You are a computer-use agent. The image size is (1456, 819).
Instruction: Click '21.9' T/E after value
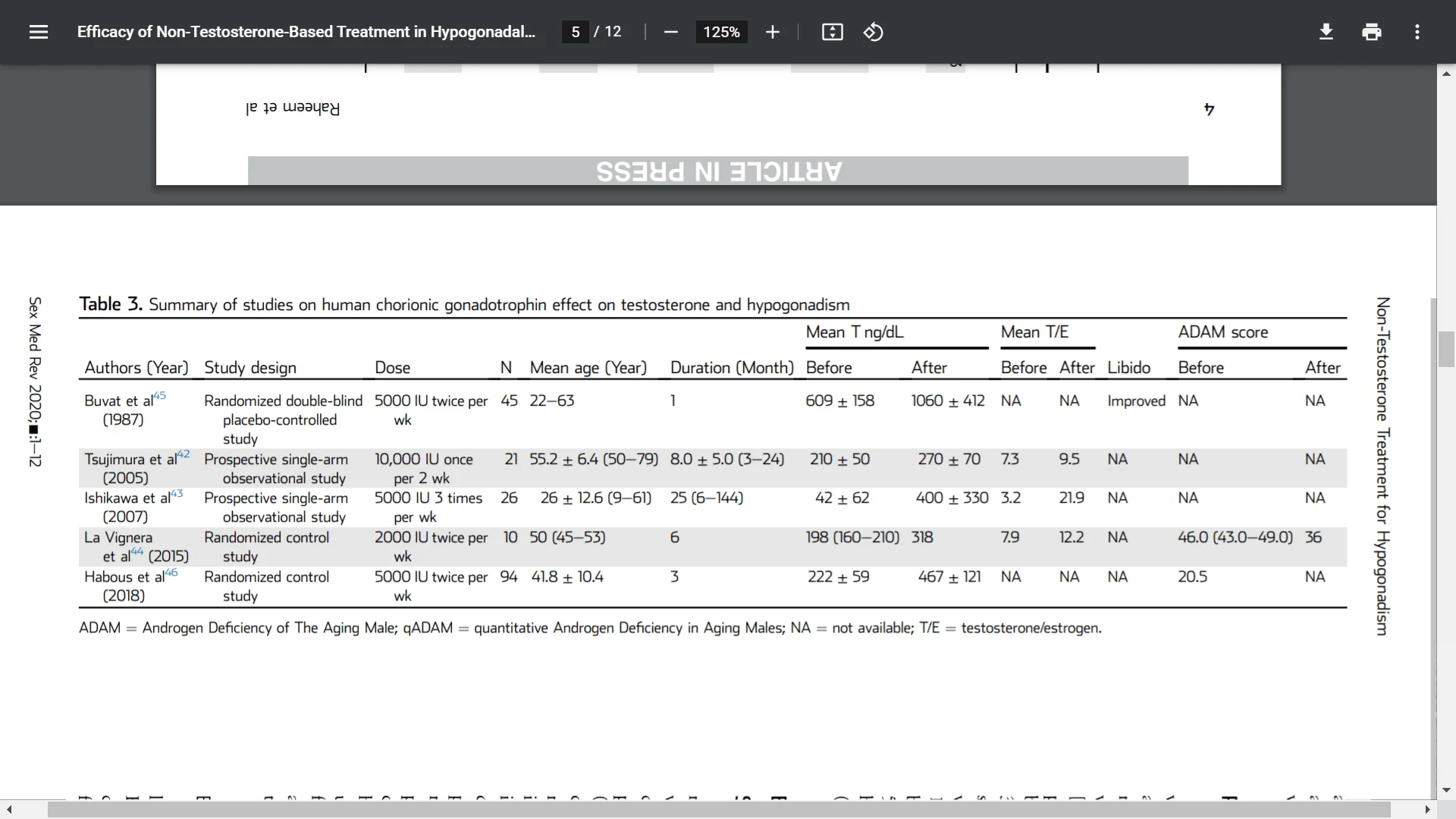[x=1072, y=497]
